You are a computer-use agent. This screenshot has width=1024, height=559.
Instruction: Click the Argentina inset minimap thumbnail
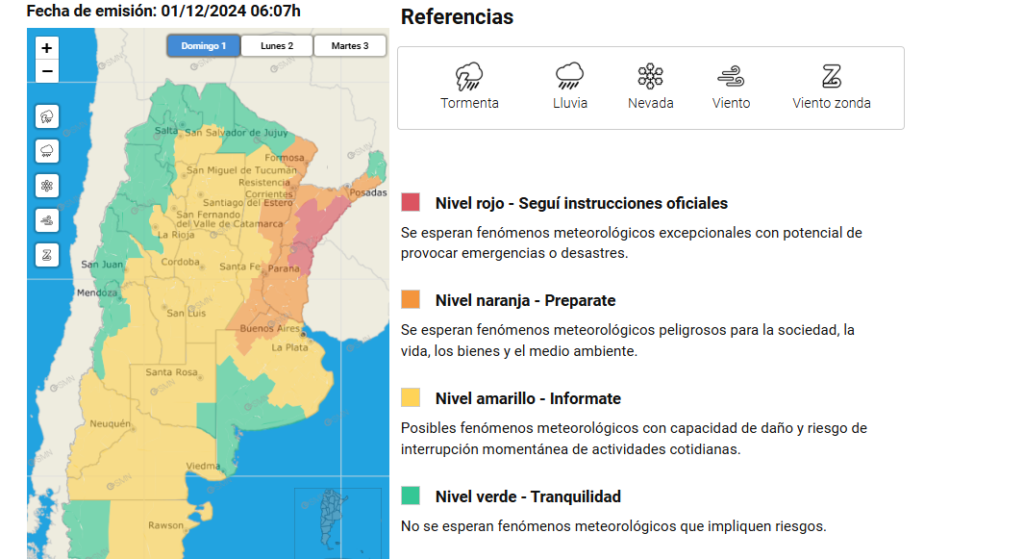(x=338, y=520)
